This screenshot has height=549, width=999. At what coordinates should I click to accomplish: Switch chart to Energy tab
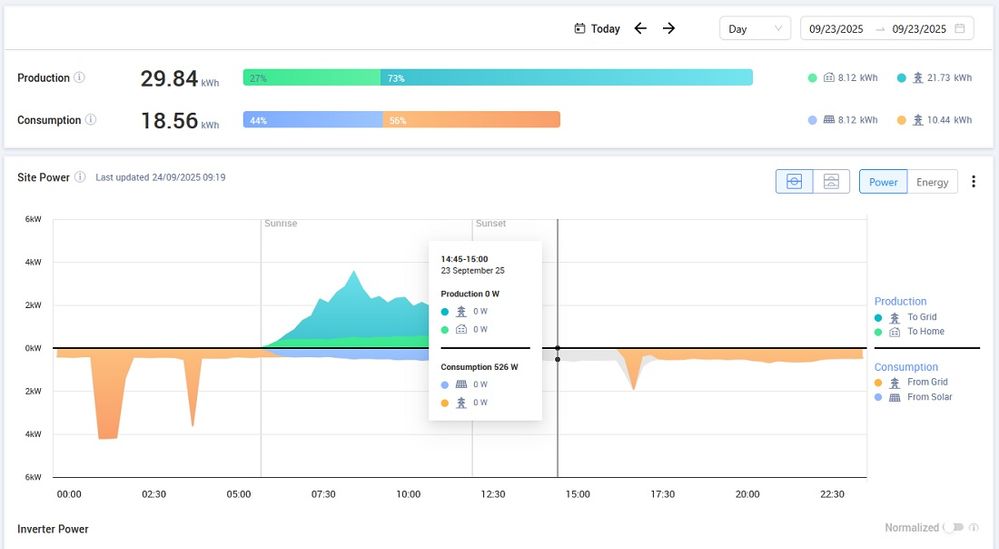tap(932, 182)
